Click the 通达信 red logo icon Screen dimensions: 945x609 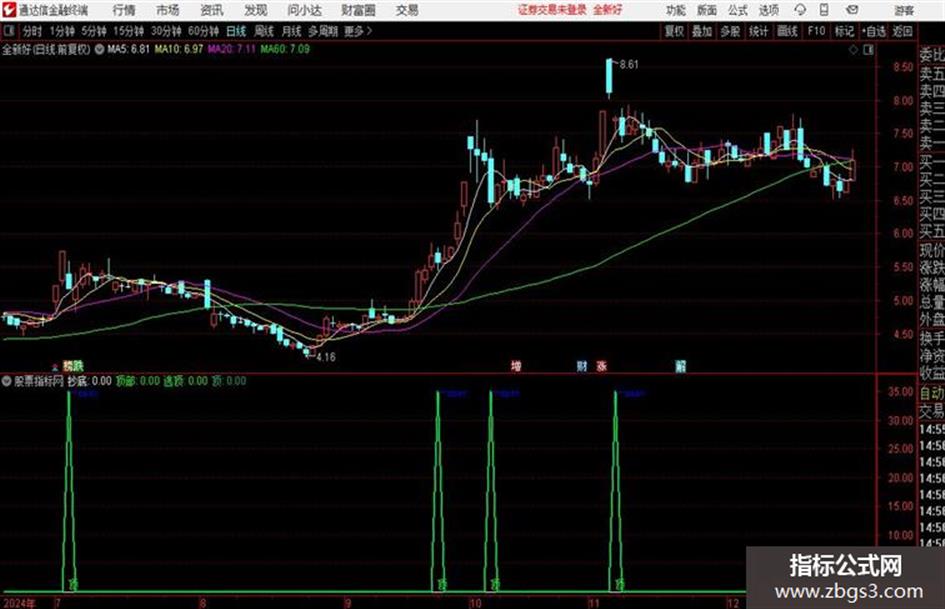point(8,10)
